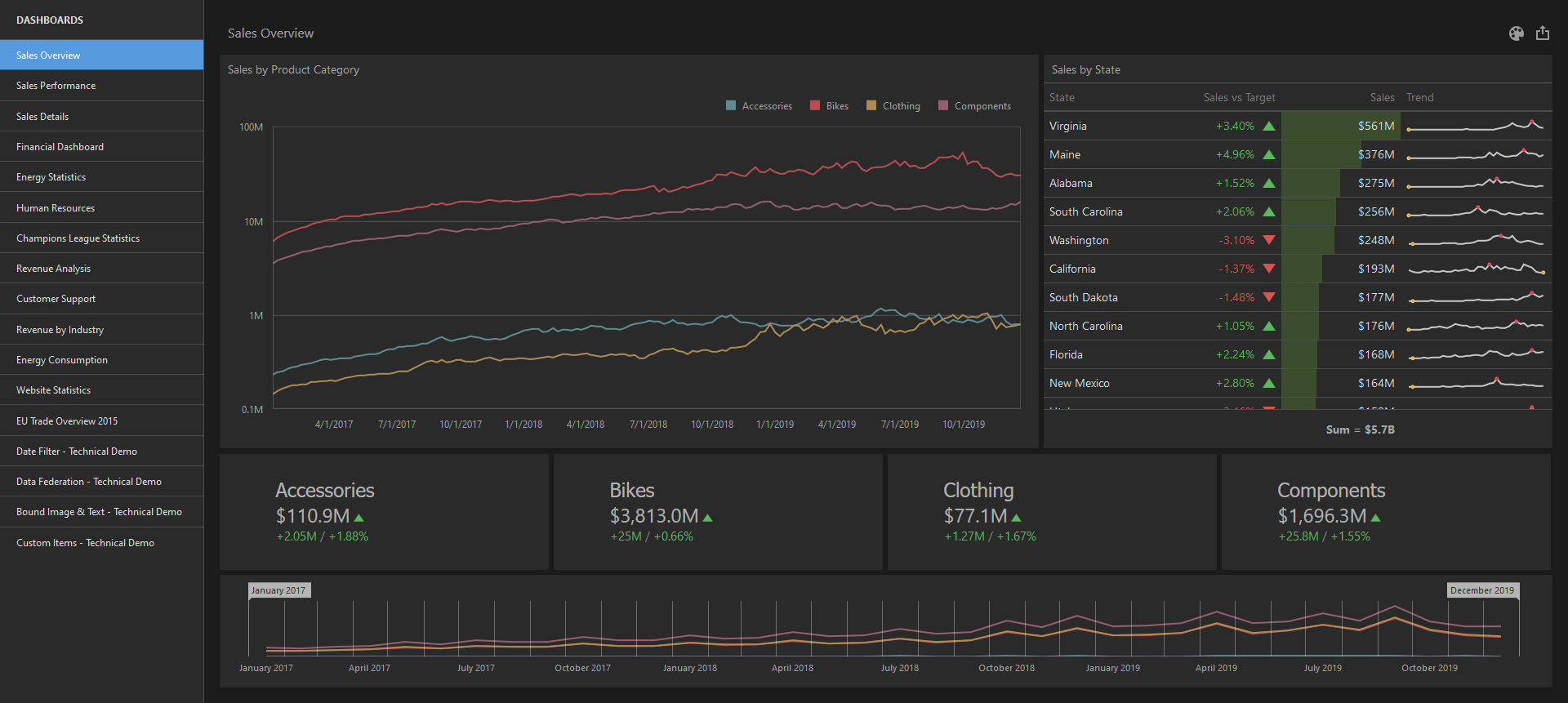Select the Maine row in Sales by State
This screenshot has height=703, width=1568.
click(1065, 154)
